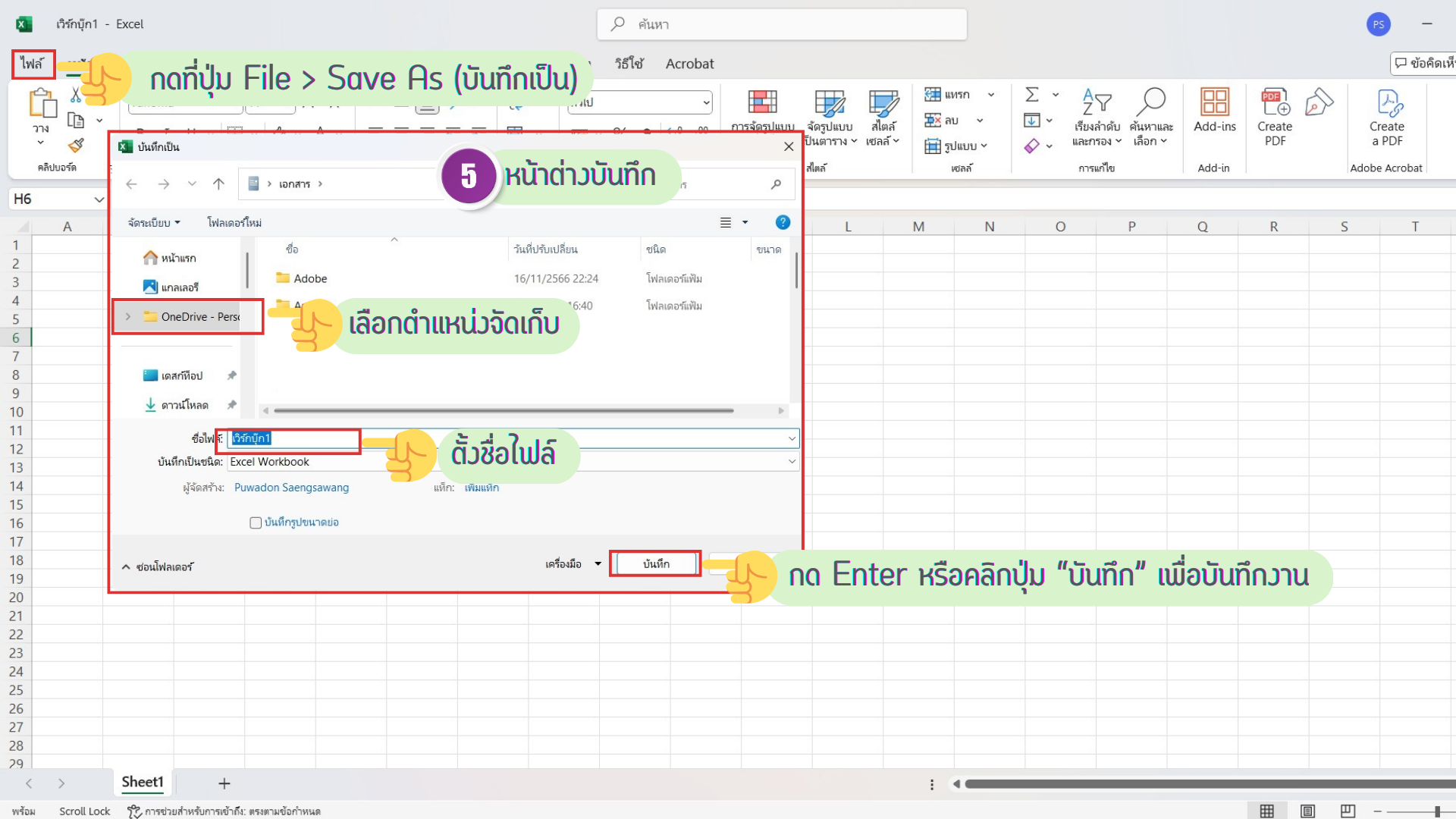Image resolution: width=1456 pixels, height=819 pixels.
Task: Click the Format cells (รูปแบบ) icon
Action: pyautogui.click(x=933, y=146)
